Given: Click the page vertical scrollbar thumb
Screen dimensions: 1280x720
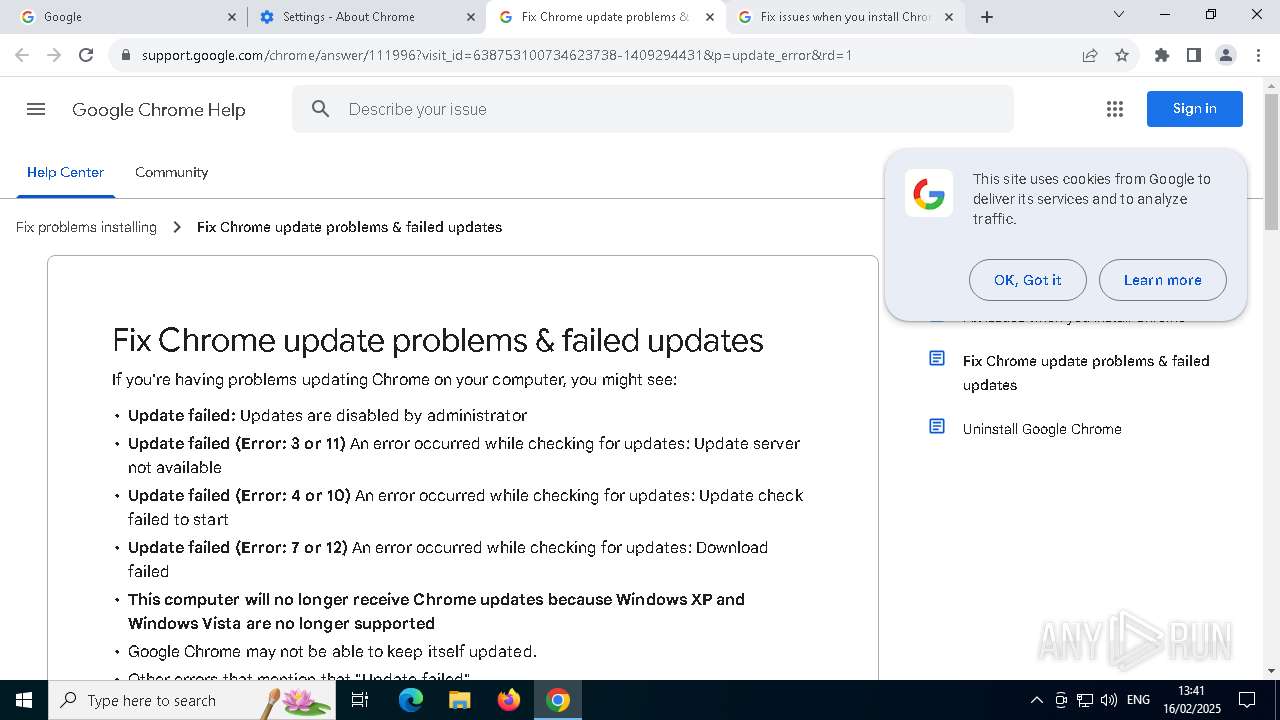Looking at the screenshot, I should coord(1271,163).
